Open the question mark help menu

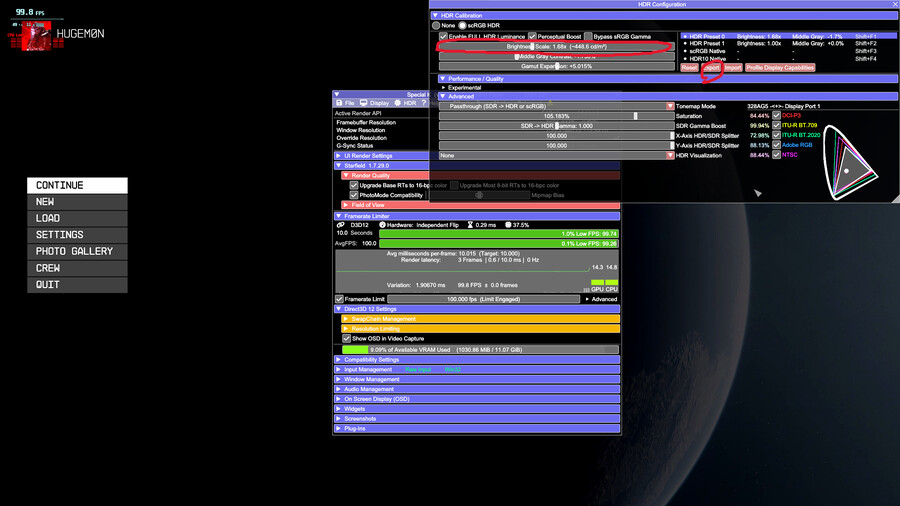(x=424, y=103)
